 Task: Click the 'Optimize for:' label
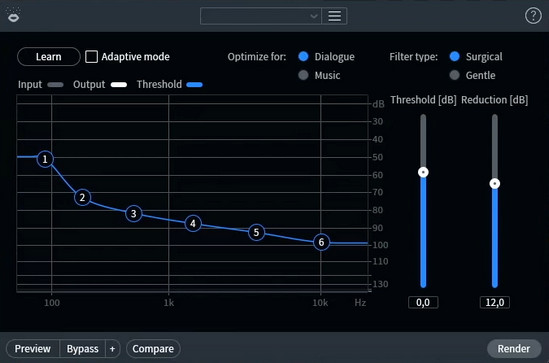click(257, 57)
